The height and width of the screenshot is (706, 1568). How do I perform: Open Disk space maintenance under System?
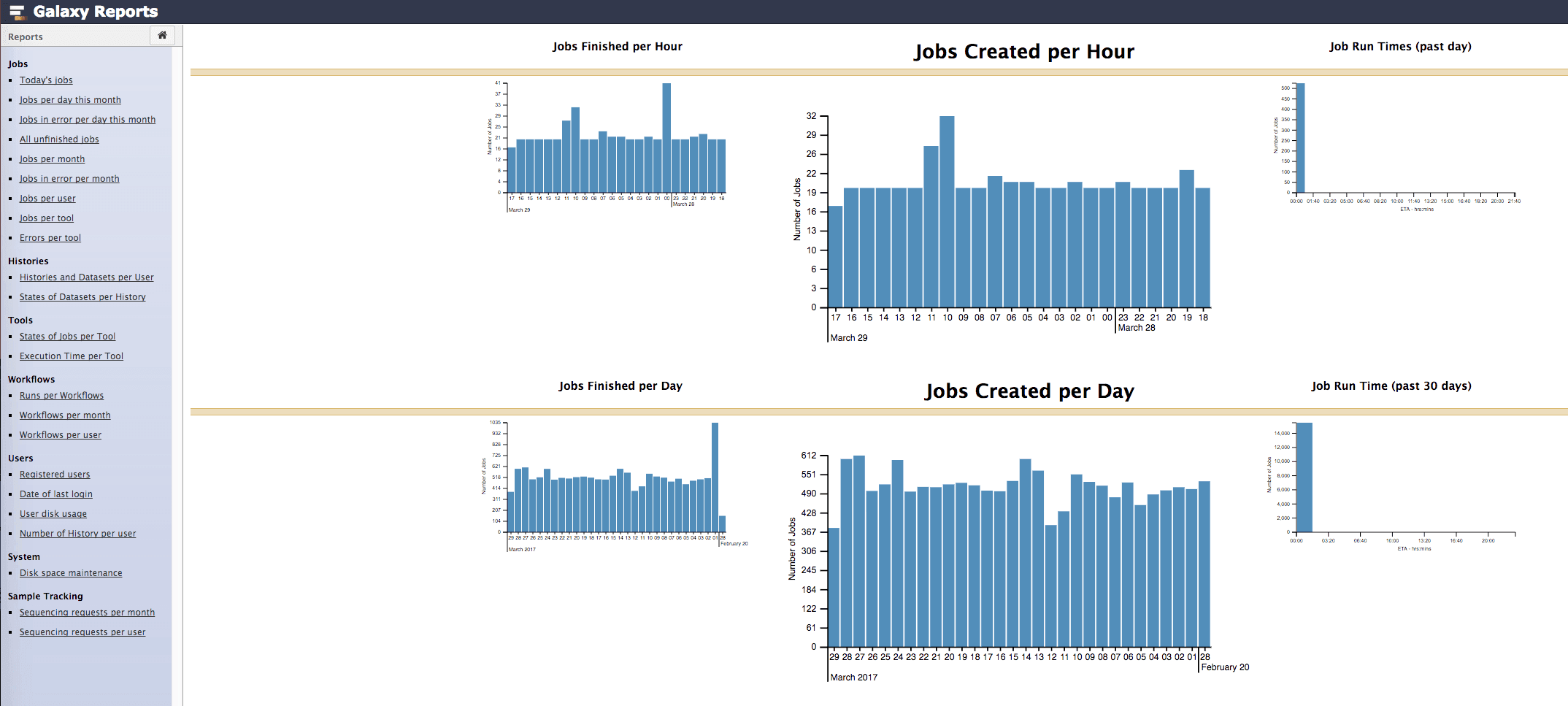(x=71, y=572)
